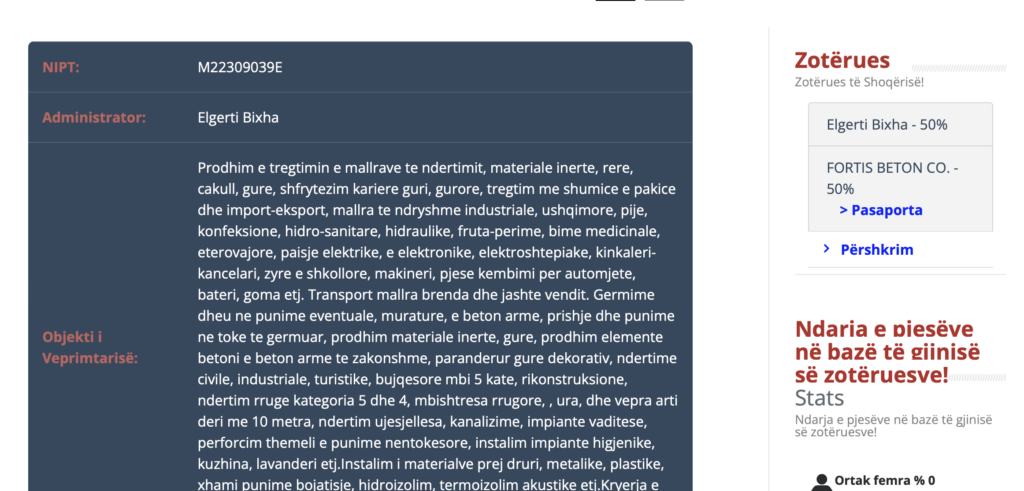
Task: Click the NIPT value M22309039E
Action: 240,67
